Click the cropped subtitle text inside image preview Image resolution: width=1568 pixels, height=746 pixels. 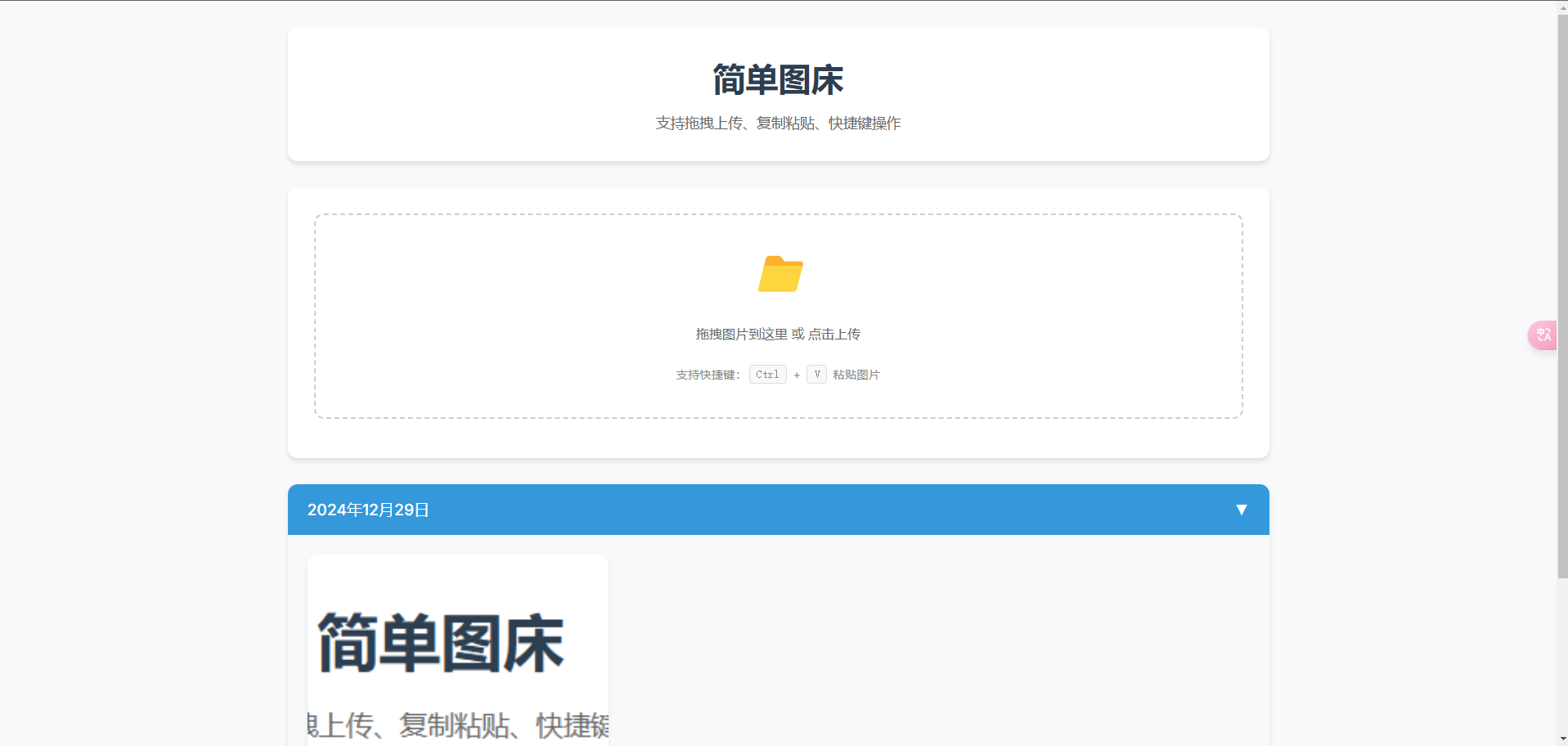tap(458, 725)
